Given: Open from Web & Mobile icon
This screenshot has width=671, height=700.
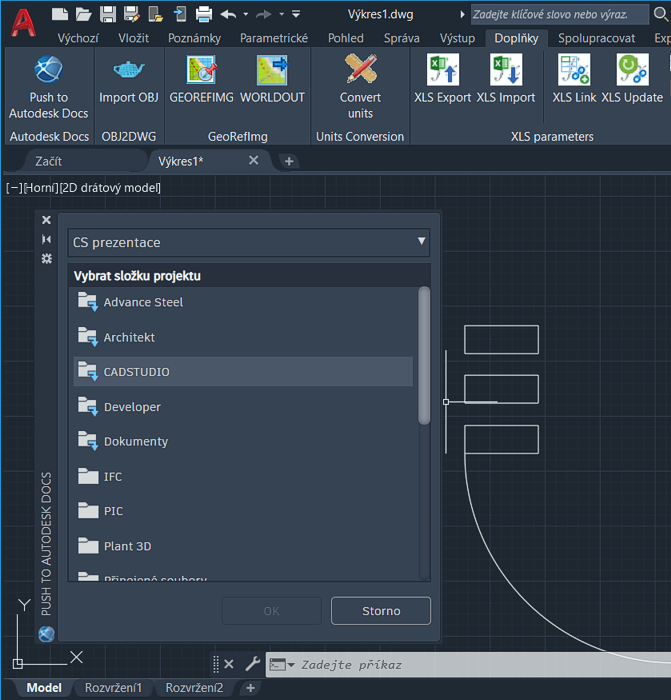Looking at the screenshot, I should coord(155,14).
